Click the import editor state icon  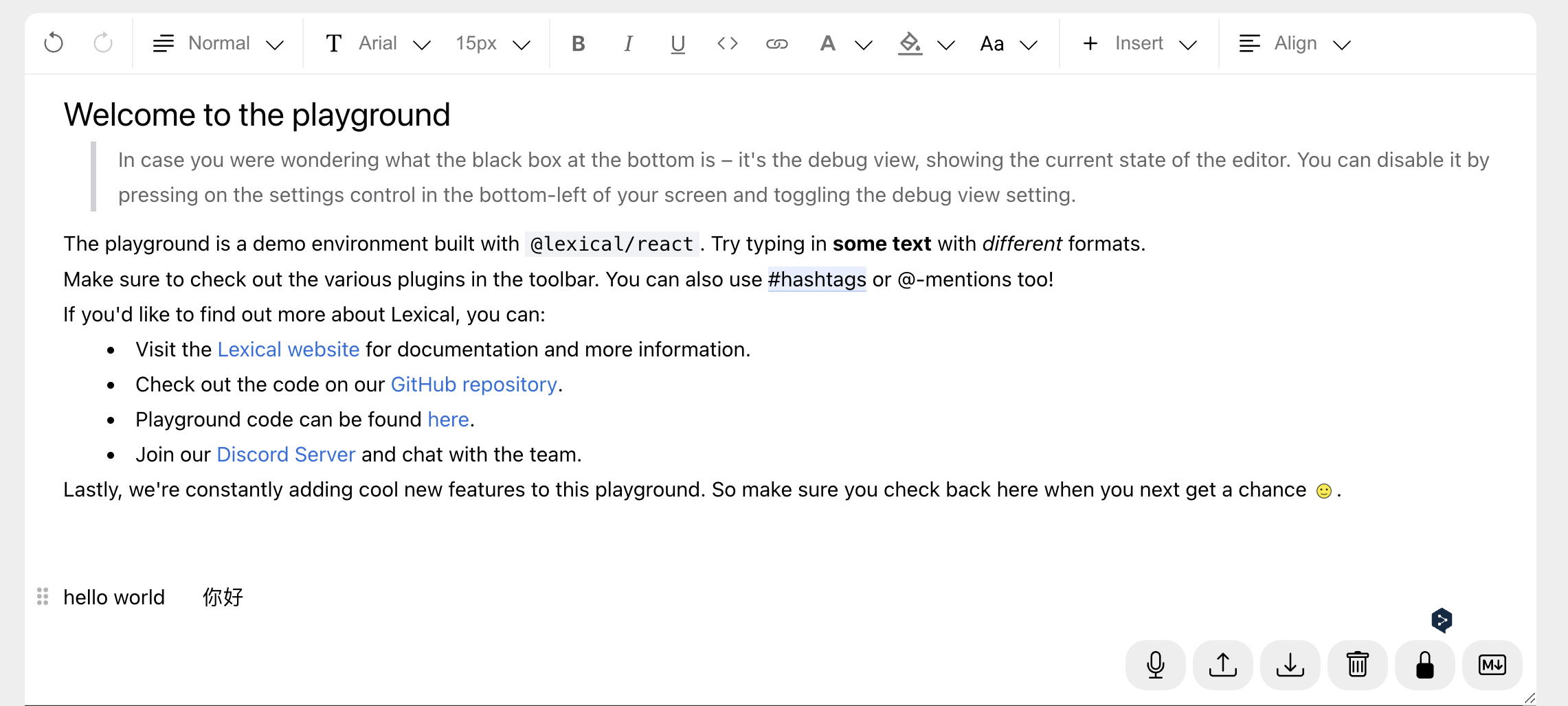tap(1222, 664)
